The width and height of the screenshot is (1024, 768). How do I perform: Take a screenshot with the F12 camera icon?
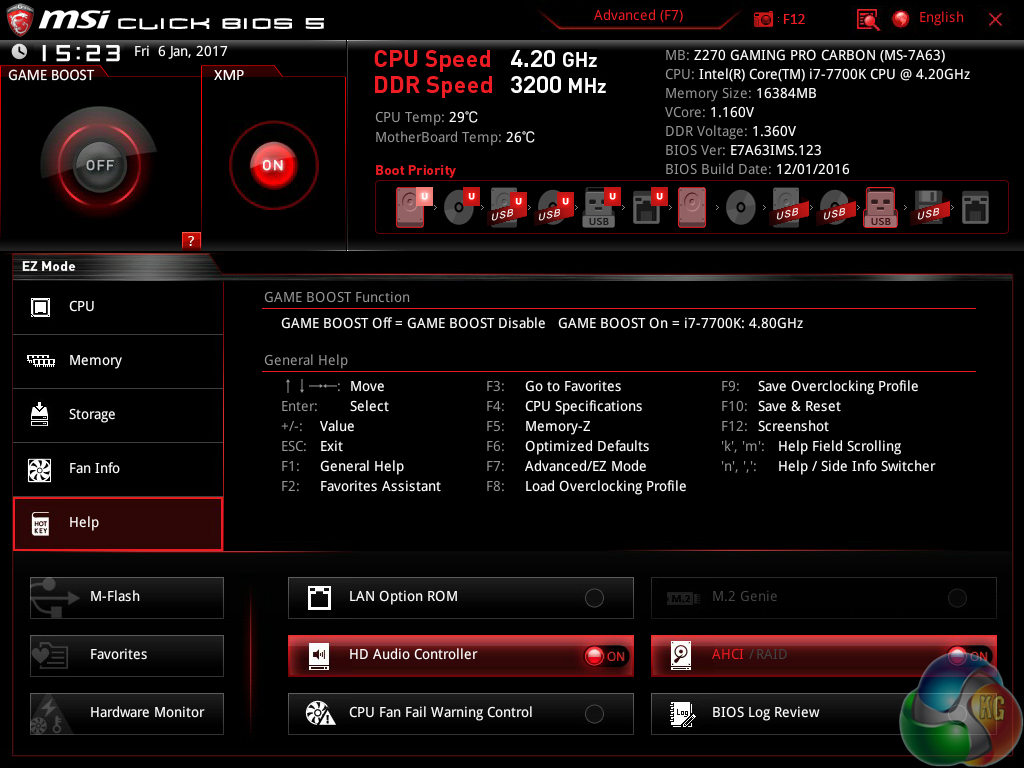point(762,19)
